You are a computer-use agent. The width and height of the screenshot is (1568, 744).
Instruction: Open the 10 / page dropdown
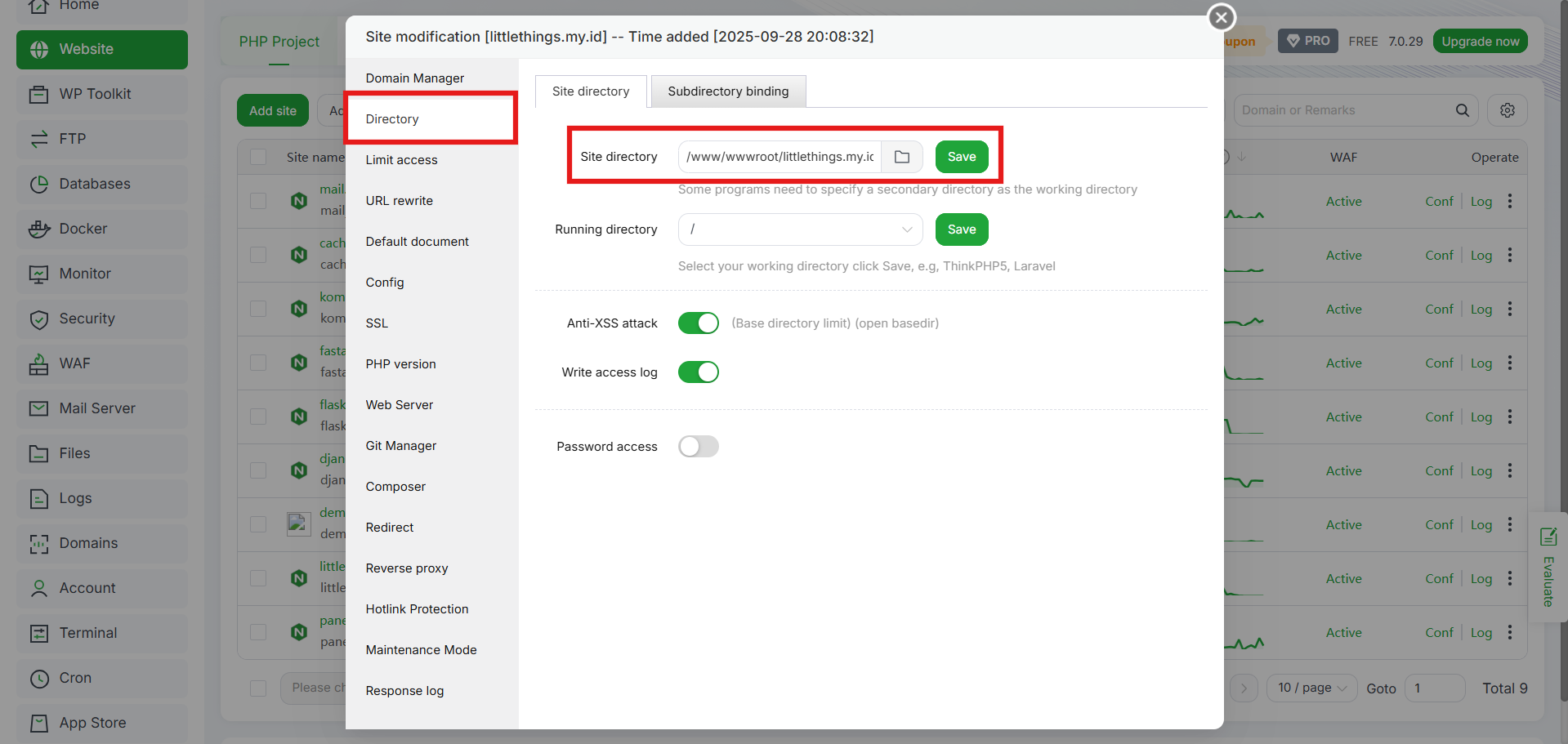(1311, 688)
